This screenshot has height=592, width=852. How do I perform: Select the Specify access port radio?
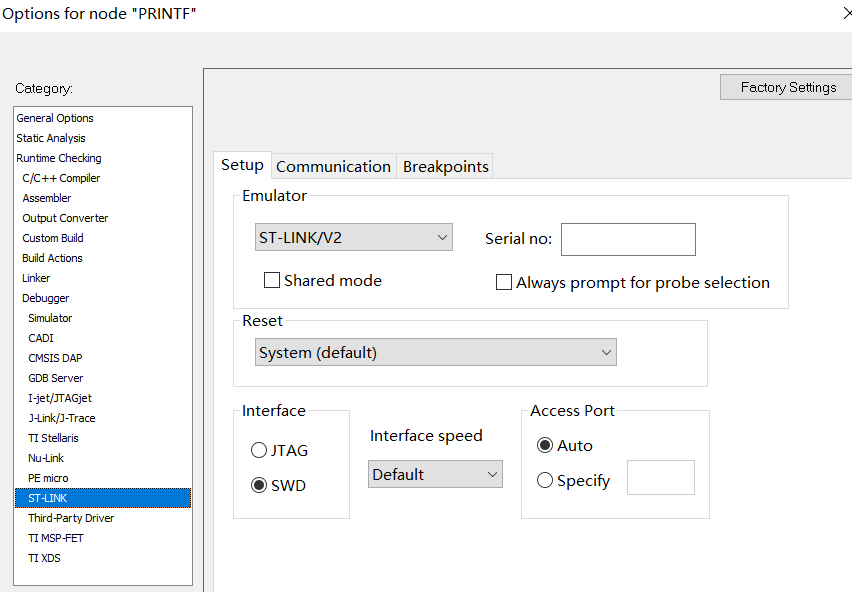(x=544, y=480)
